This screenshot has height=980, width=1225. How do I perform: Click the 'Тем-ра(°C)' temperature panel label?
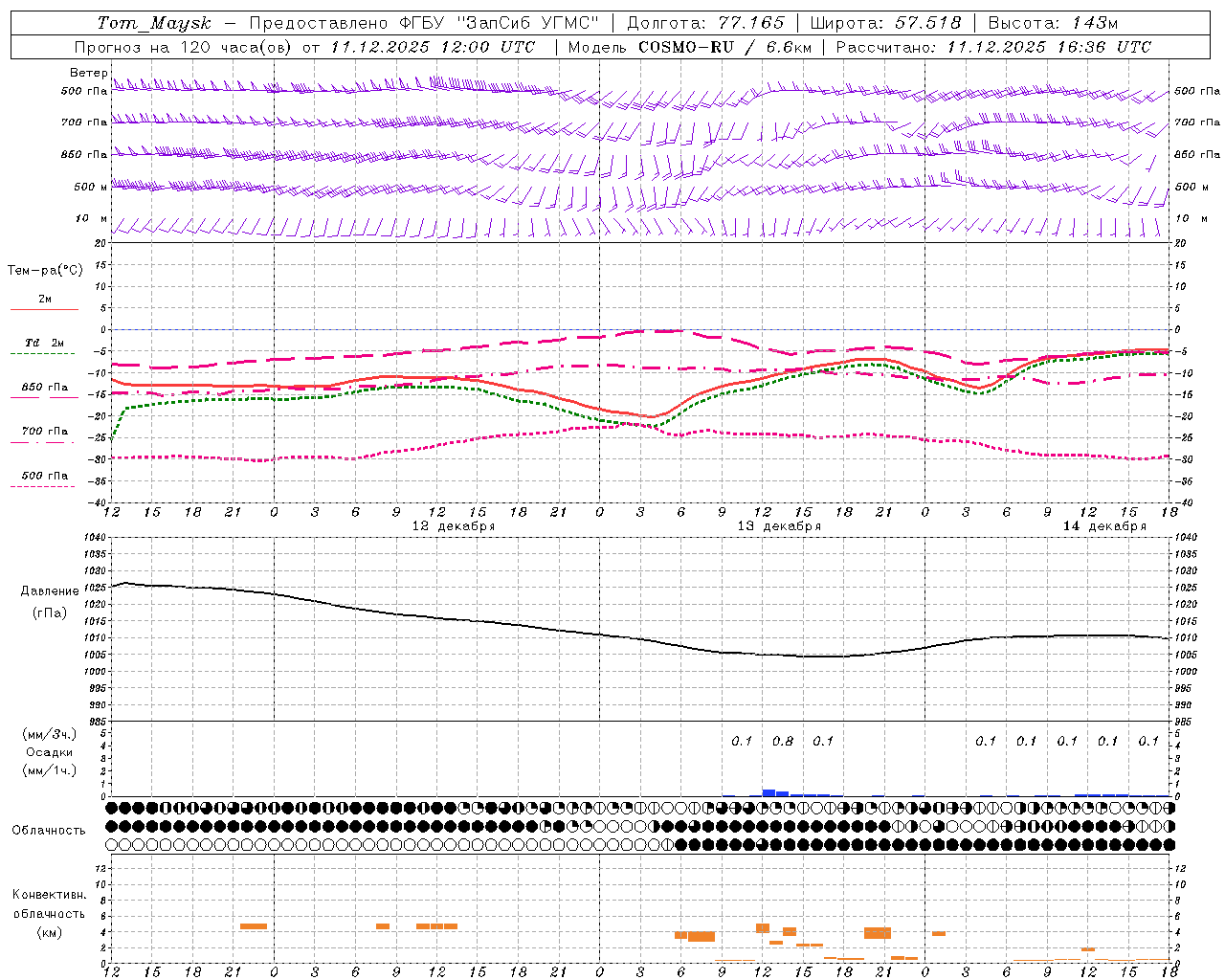pos(45,270)
